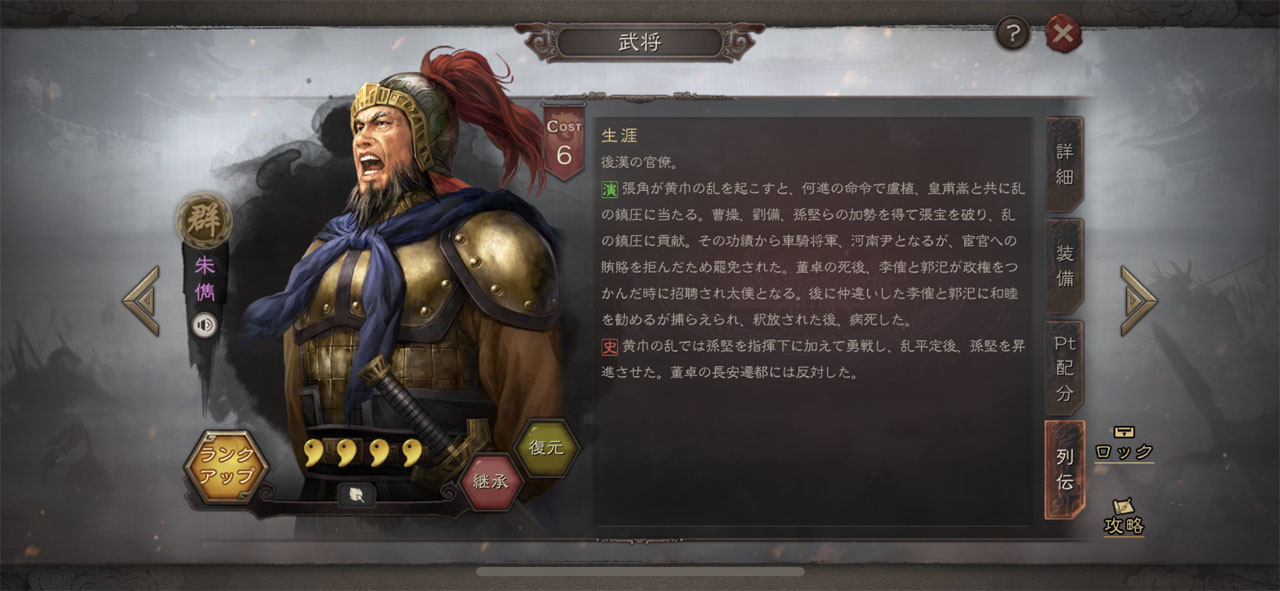Click the 群 faction emblem

pos(205,221)
